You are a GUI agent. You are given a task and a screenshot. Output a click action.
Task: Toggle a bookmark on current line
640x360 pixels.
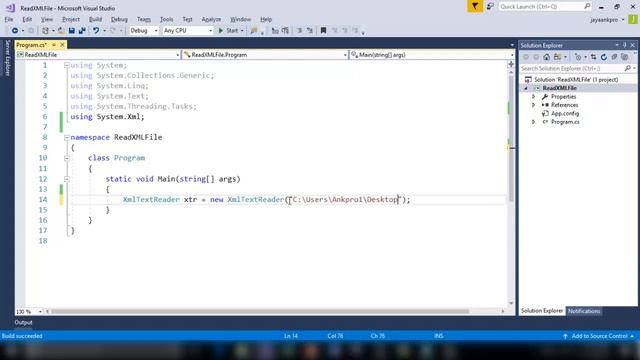(323, 31)
